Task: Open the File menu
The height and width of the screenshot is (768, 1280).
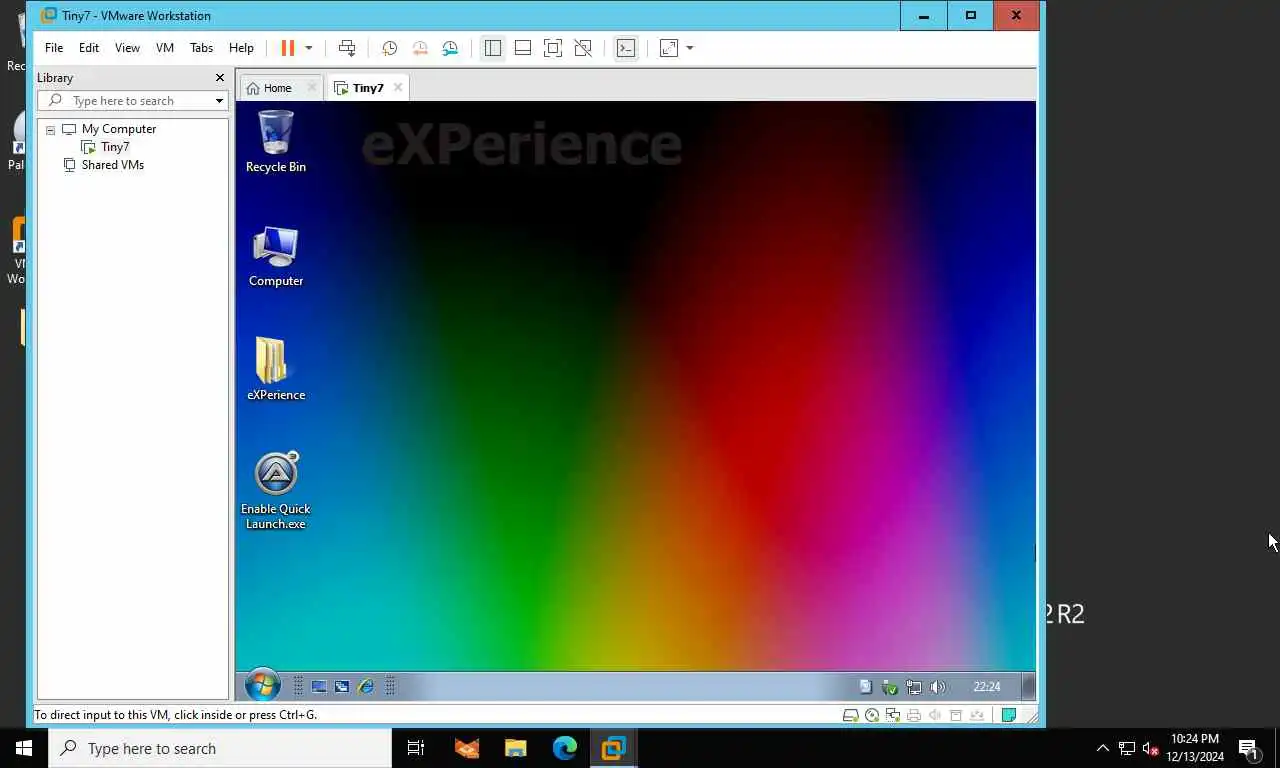Action: (x=54, y=48)
